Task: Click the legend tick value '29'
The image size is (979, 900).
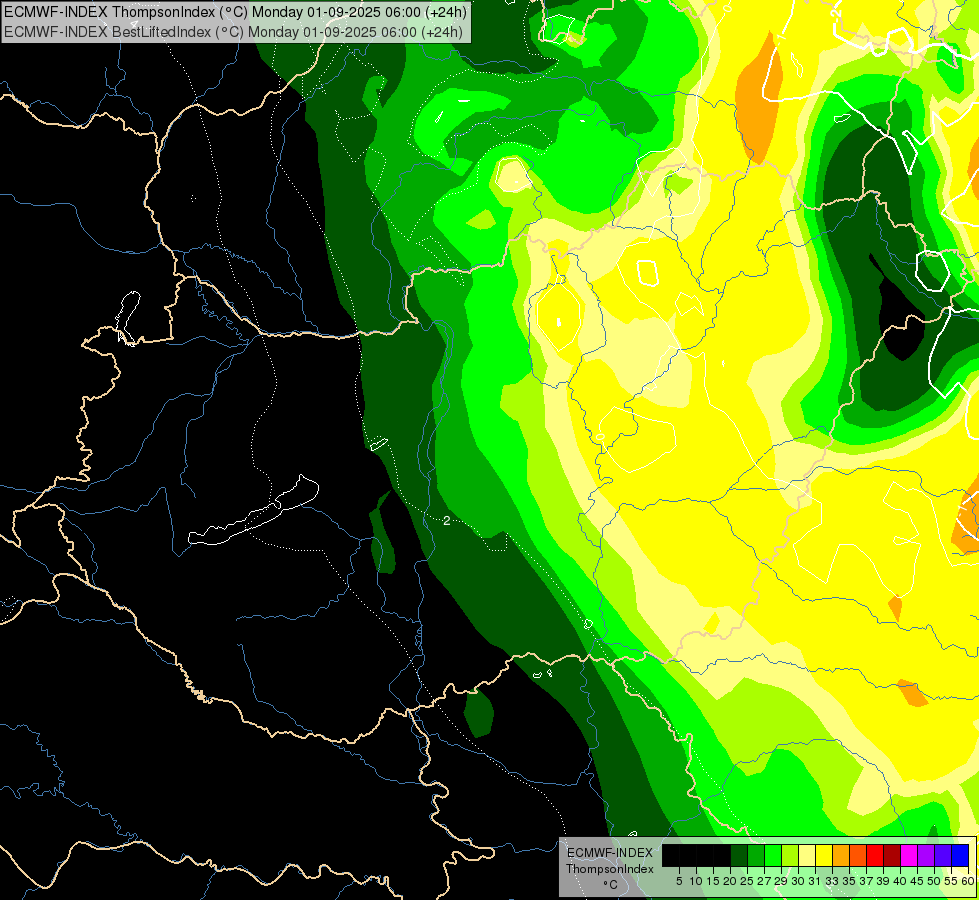Action: click(781, 881)
